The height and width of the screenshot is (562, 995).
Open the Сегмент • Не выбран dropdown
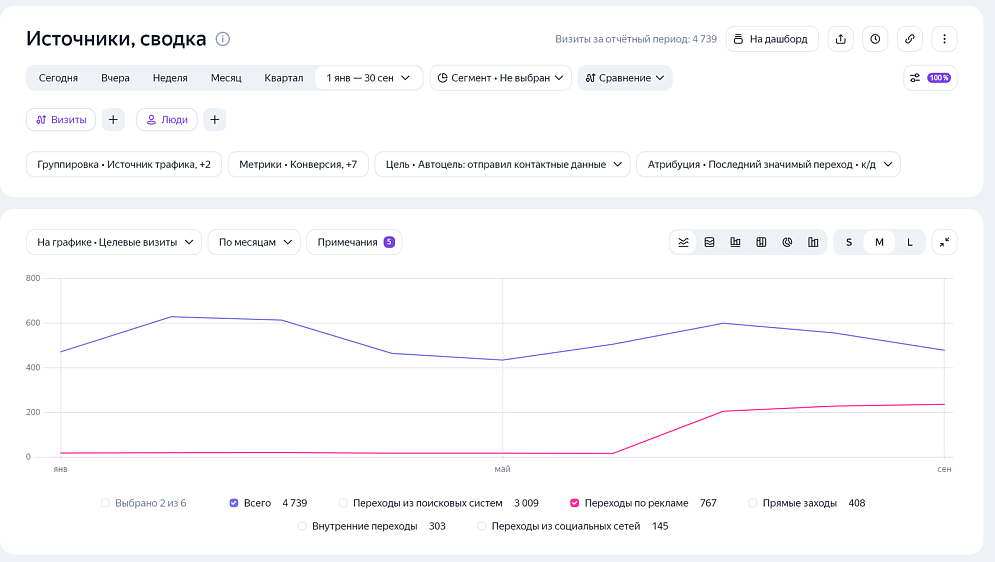click(501, 78)
